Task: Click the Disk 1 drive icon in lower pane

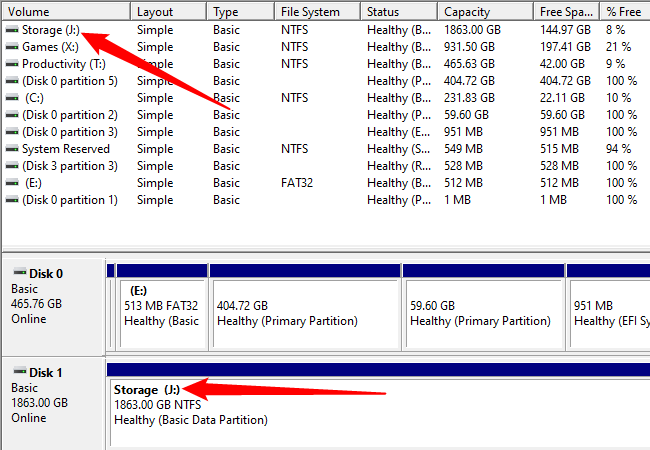Action: (19, 371)
